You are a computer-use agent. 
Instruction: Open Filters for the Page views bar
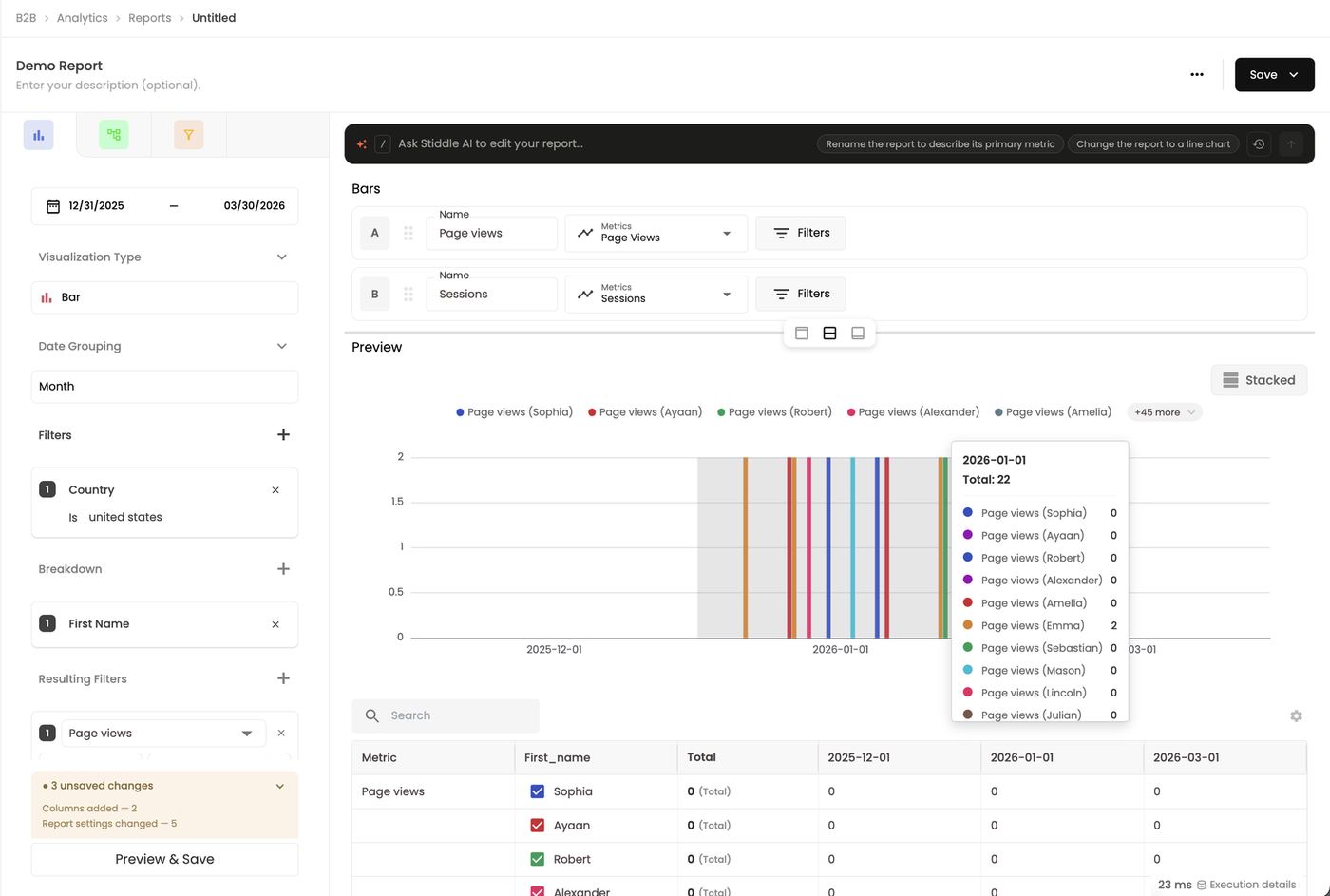coord(801,234)
